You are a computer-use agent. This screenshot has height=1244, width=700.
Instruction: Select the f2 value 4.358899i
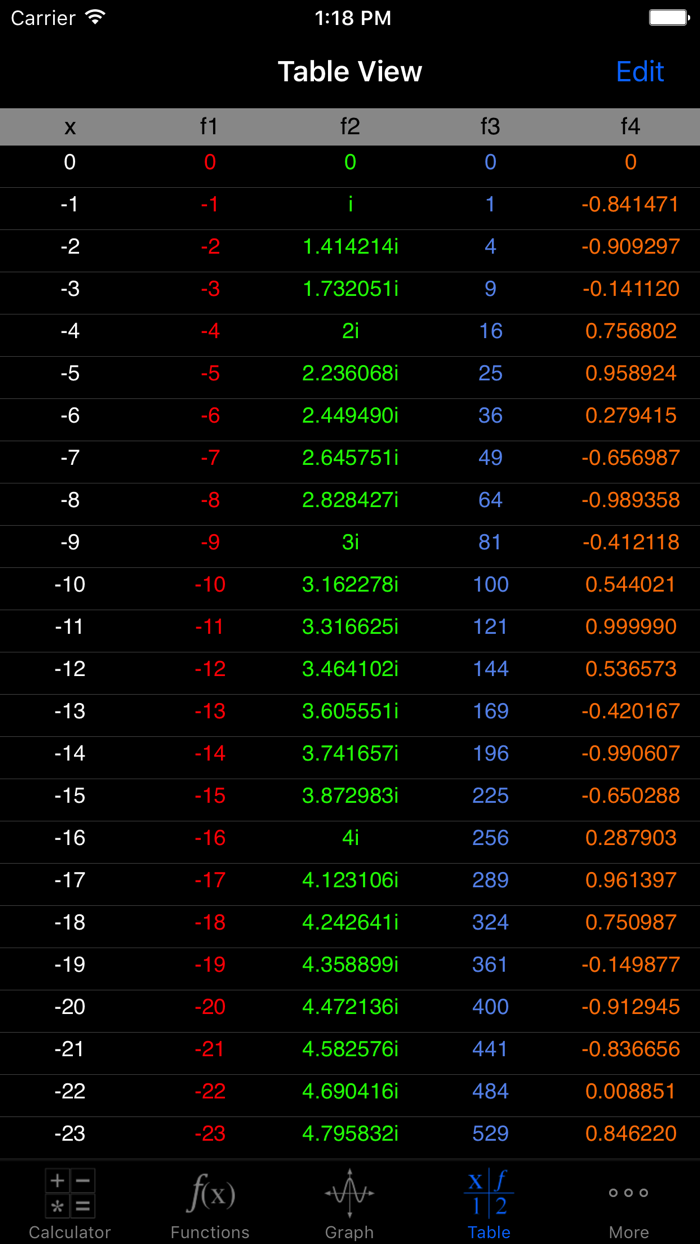pos(350,965)
